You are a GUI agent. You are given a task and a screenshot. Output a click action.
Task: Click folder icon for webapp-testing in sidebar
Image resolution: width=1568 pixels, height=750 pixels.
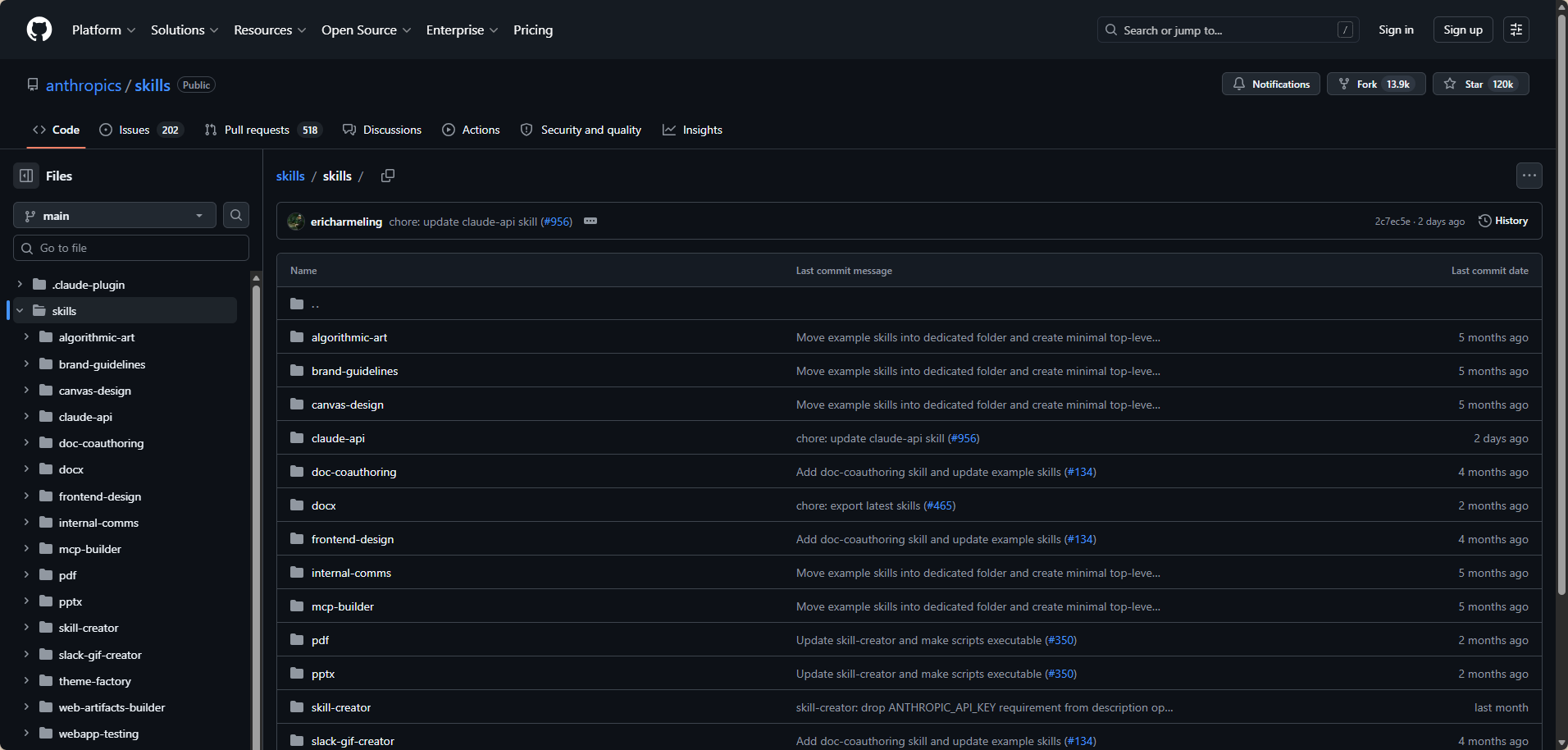point(46,734)
